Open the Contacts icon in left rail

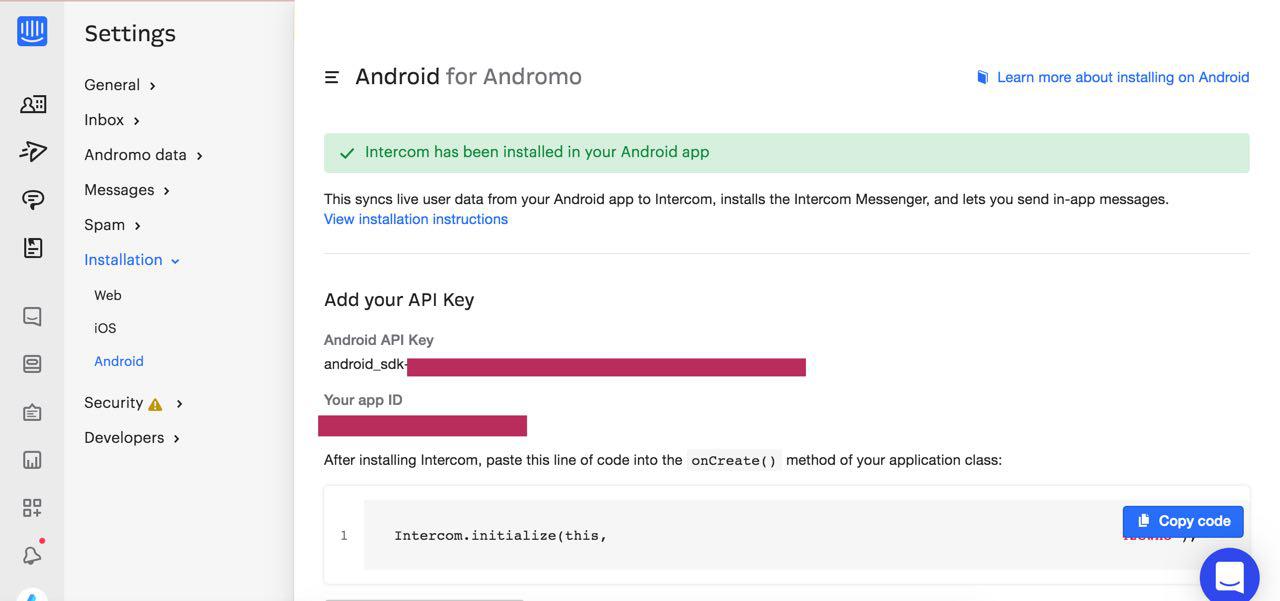[32, 104]
